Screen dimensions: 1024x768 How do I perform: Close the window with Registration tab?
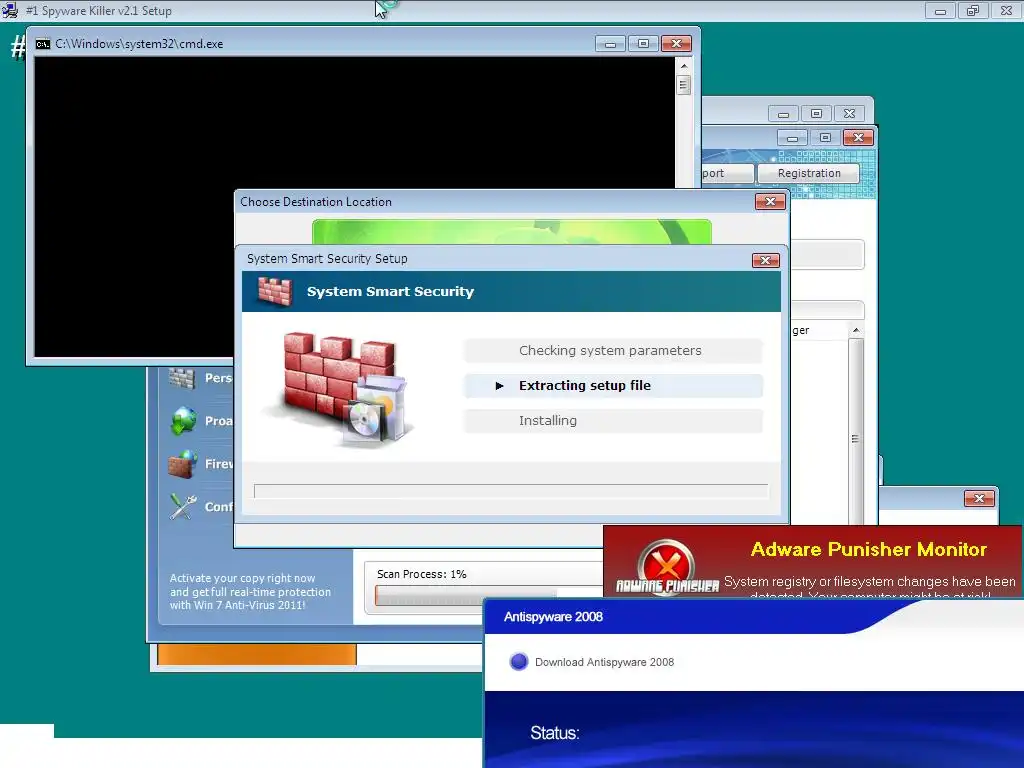tap(858, 138)
